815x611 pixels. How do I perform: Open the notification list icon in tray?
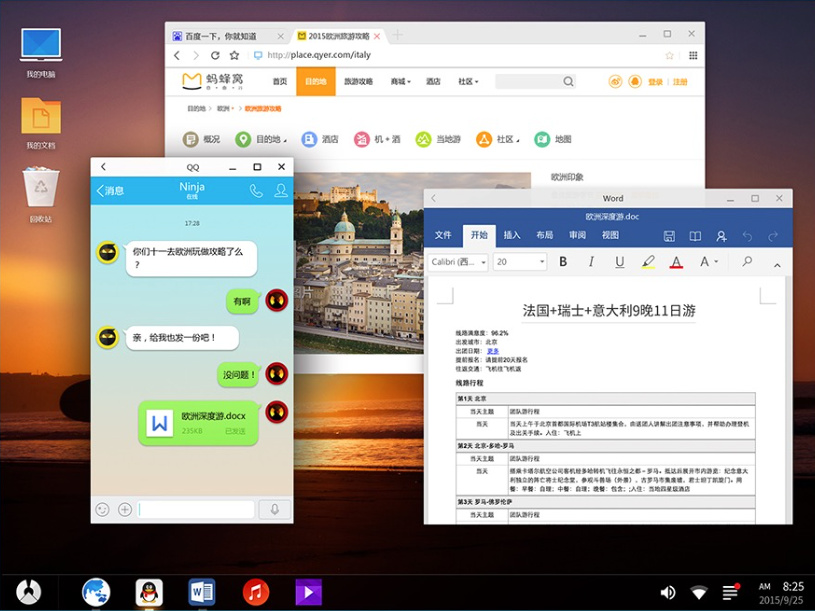731,592
